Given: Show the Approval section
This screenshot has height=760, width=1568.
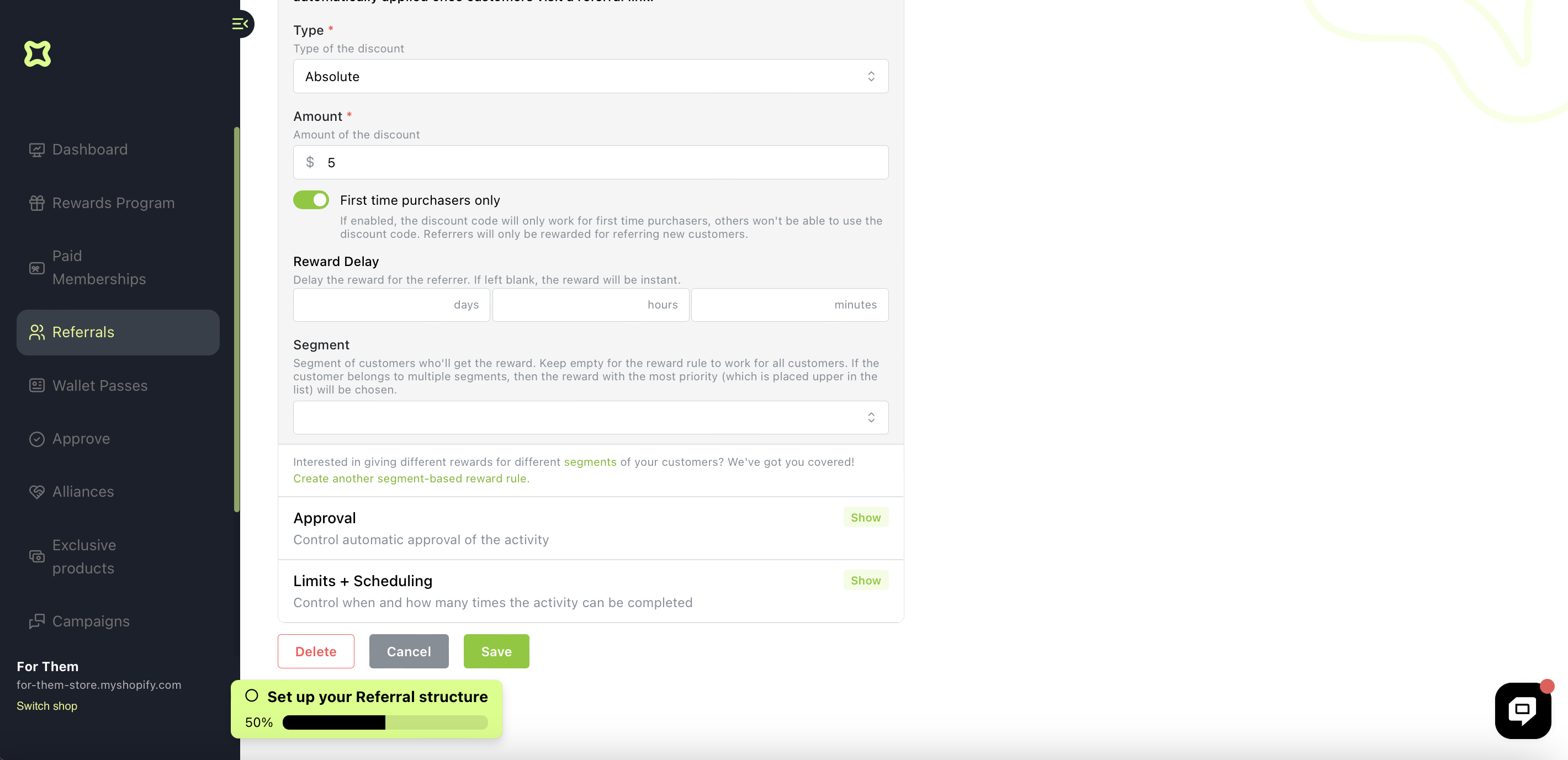Looking at the screenshot, I should pos(865,517).
